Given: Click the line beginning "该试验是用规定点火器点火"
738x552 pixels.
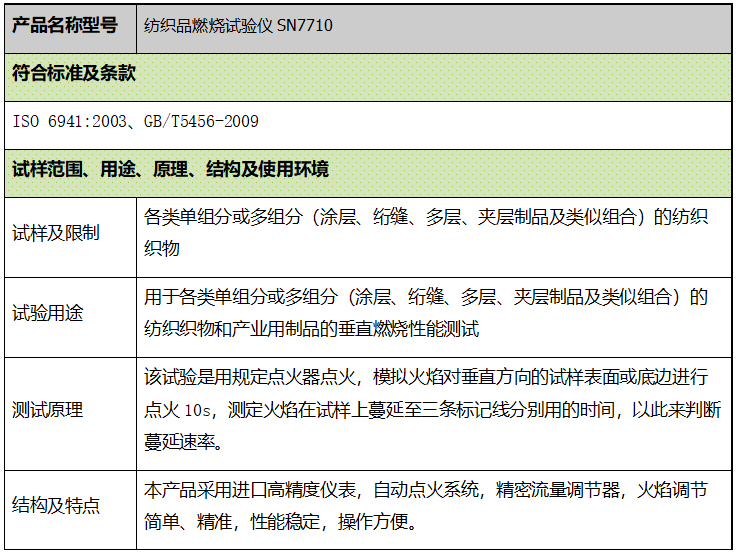Looking at the screenshot, I should click(426, 377).
